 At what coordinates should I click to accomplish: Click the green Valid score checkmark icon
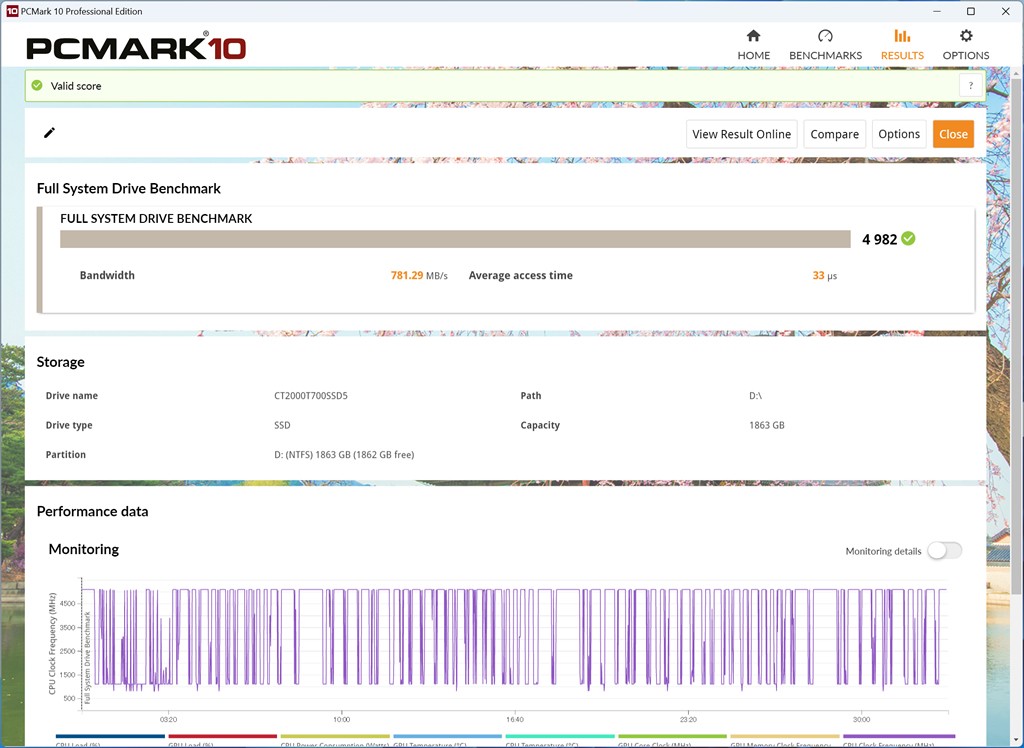[37, 86]
